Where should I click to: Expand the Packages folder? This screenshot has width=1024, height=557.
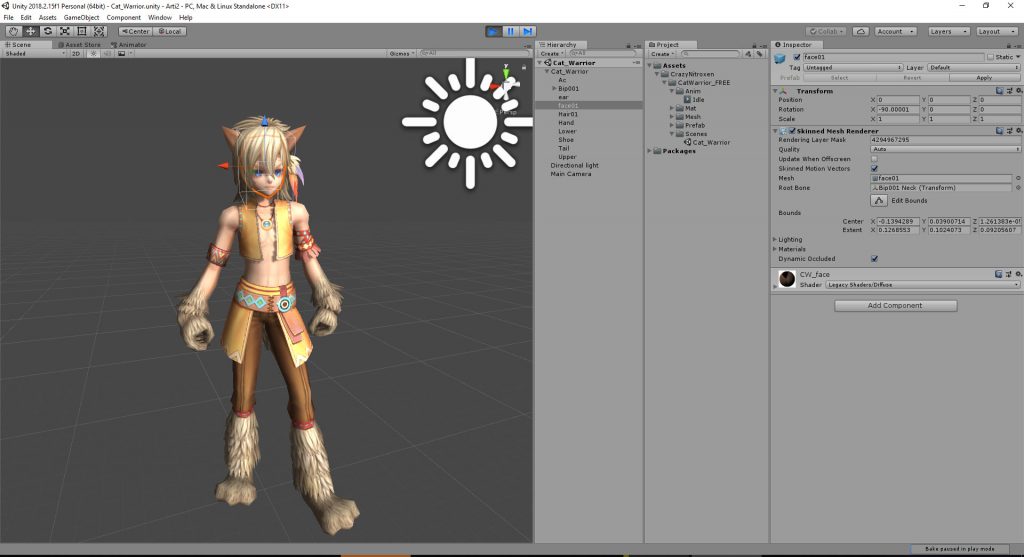tap(650, 151)
